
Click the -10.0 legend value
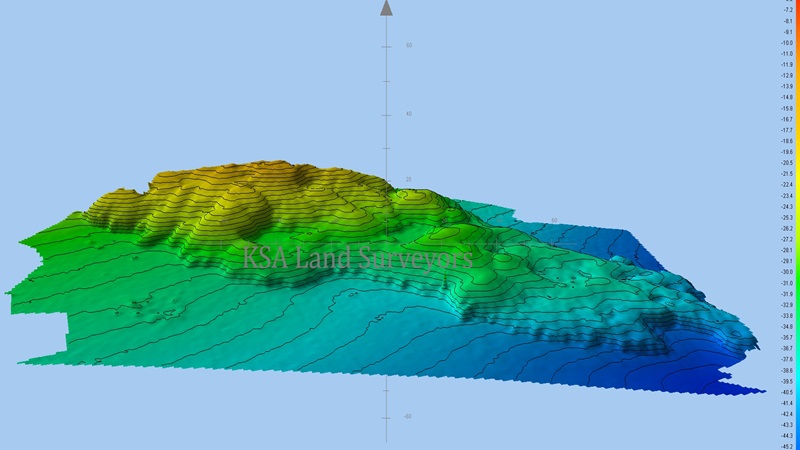787,43
